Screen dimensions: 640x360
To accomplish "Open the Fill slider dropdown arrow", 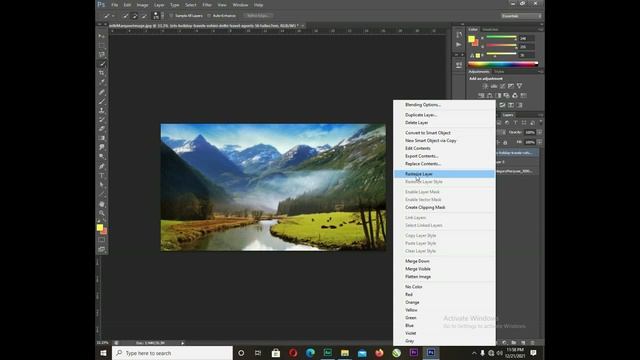I will [x=540, y=142].
